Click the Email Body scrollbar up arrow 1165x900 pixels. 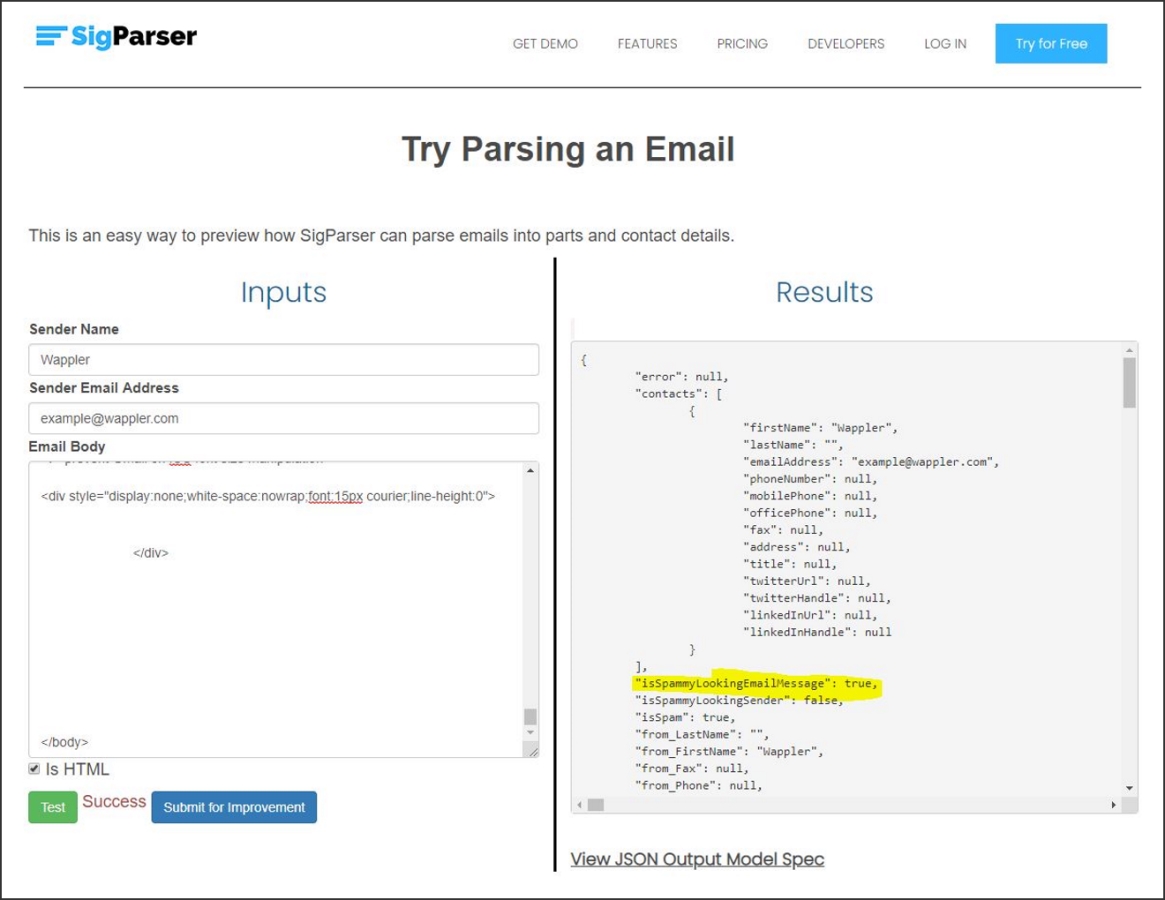tap(530, 469)
